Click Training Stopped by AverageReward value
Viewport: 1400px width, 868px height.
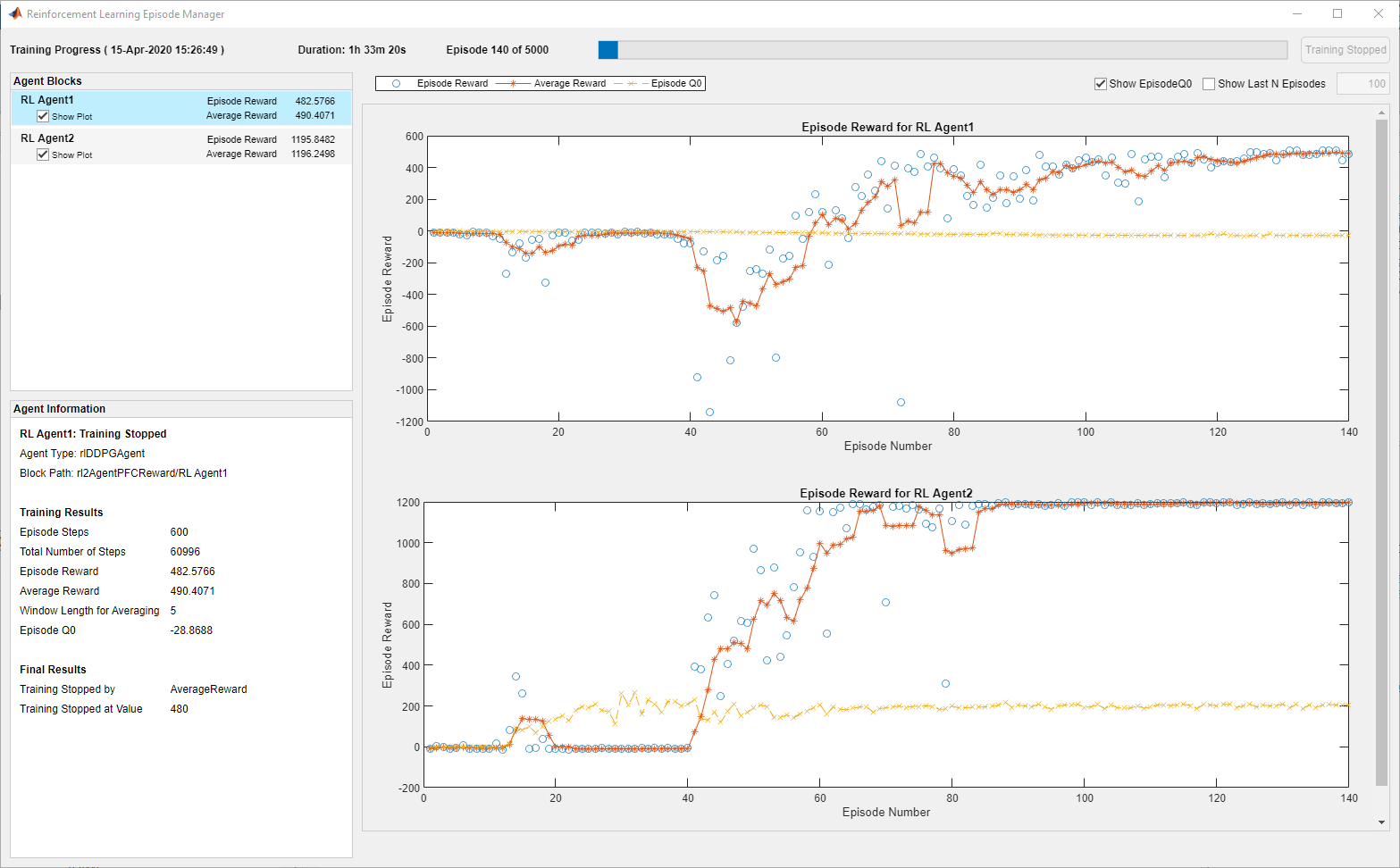(209, 689)
